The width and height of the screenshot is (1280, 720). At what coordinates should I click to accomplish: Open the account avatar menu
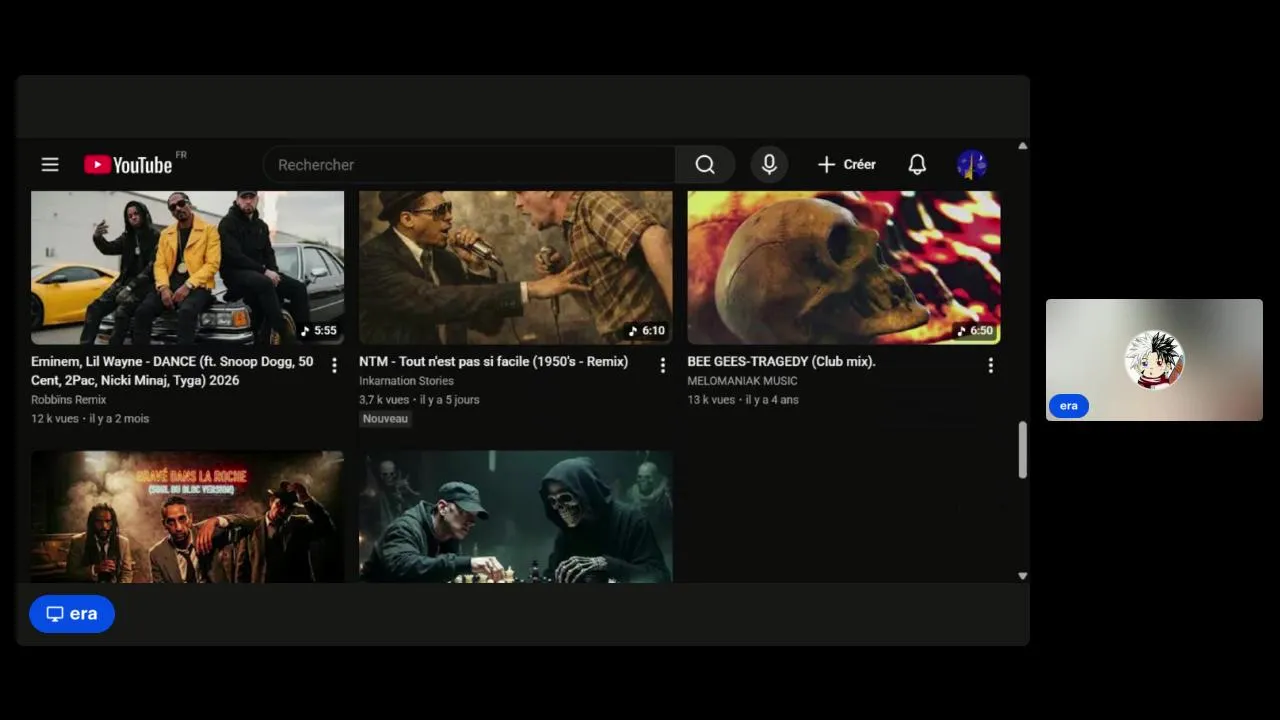[971, 165]
